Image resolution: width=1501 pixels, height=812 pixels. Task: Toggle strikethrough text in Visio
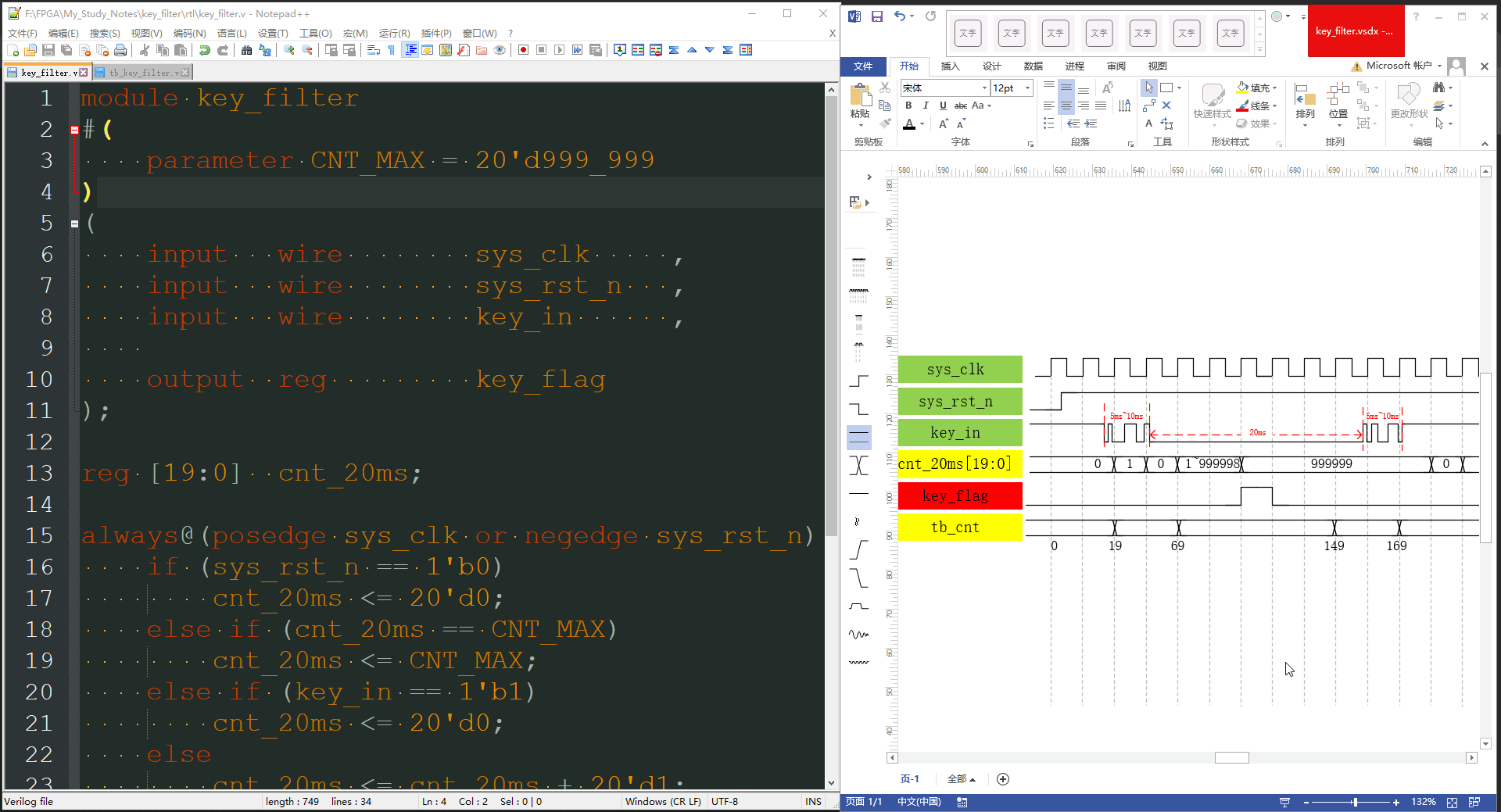coord(961,106)
